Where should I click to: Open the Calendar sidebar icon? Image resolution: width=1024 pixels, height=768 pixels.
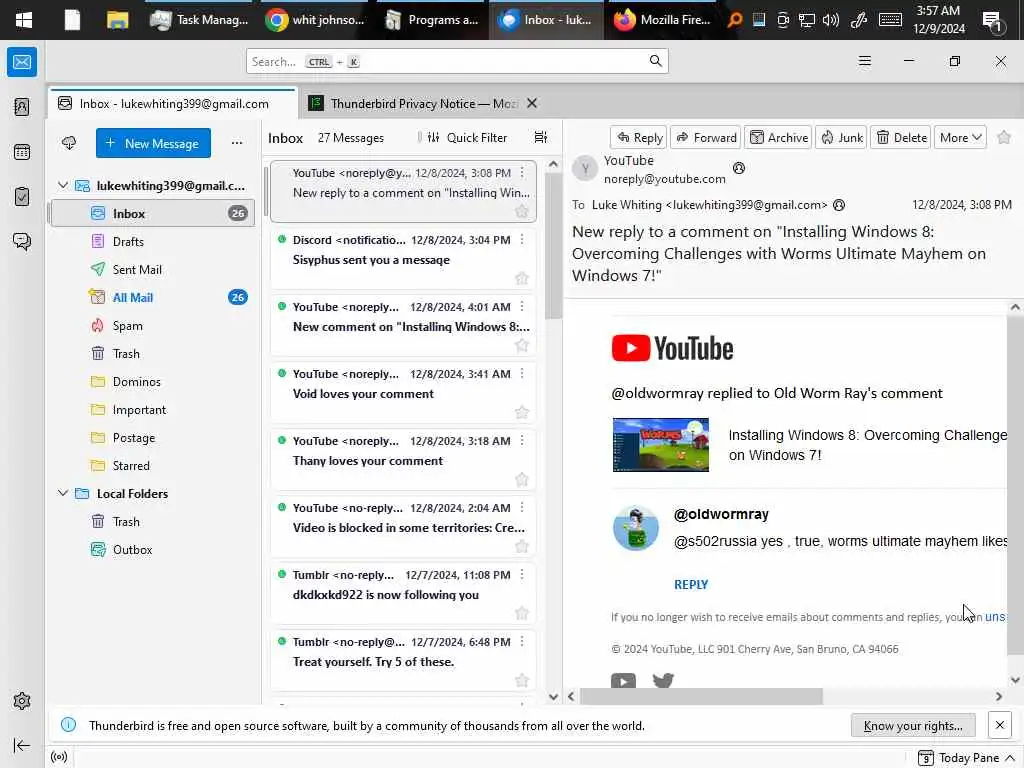[22, 152]
